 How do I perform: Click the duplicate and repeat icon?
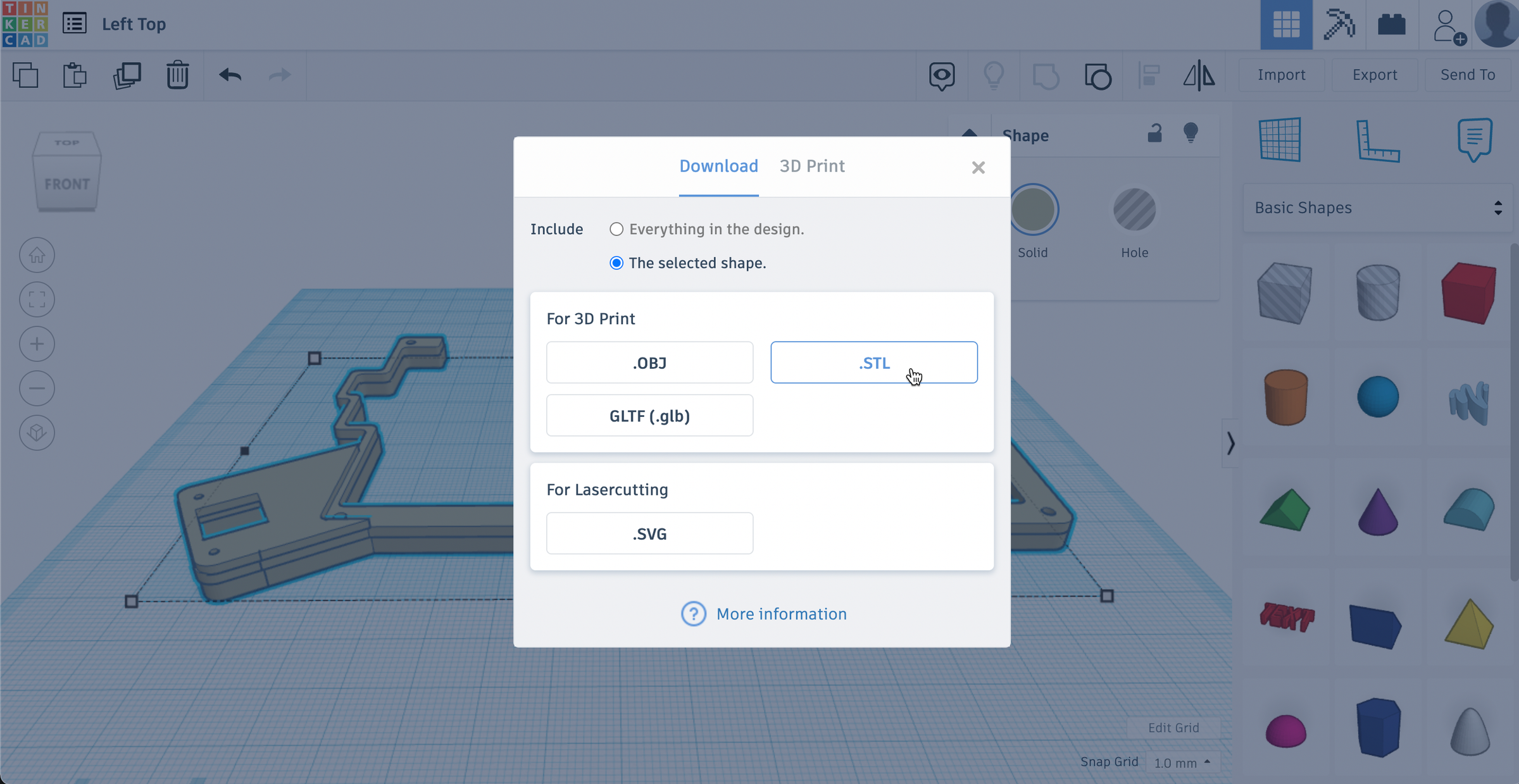pyautogui.click(x=127, y=75)
